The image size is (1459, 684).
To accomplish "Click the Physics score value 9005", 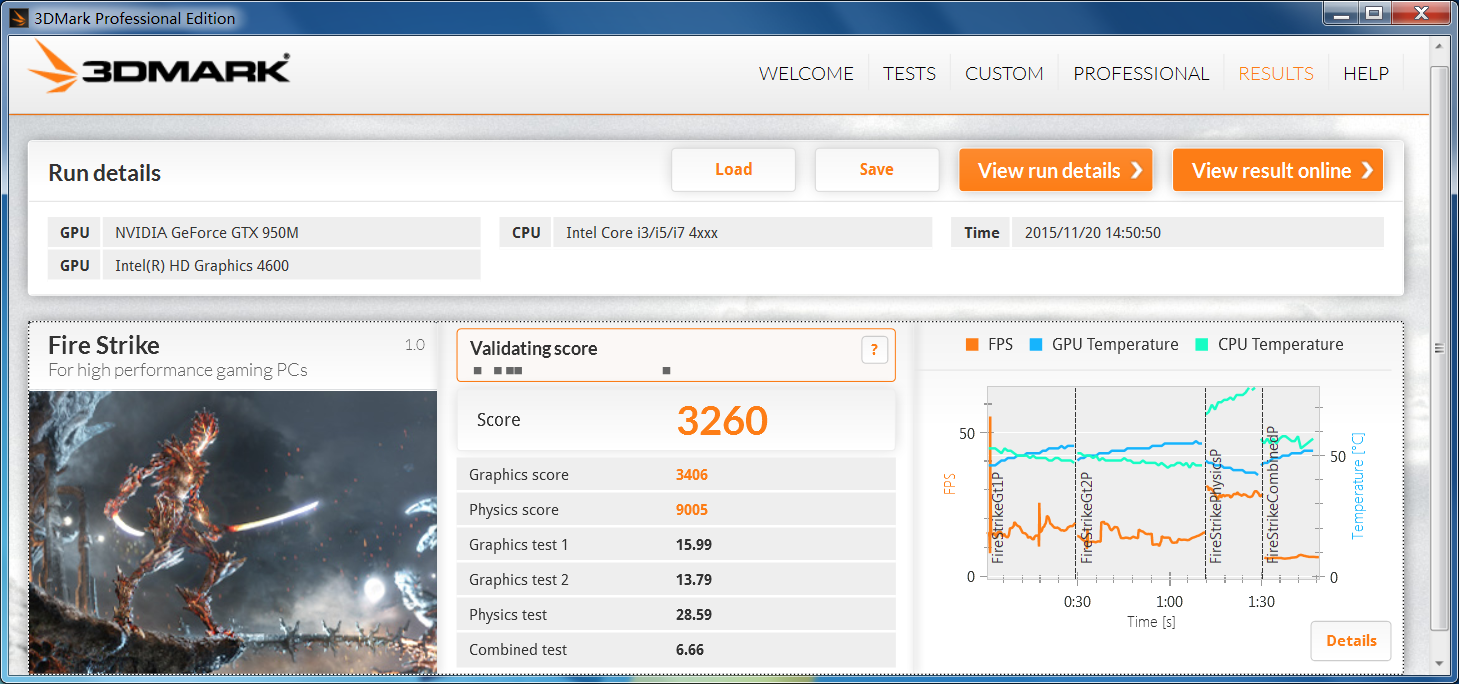I will pos(692,510).
